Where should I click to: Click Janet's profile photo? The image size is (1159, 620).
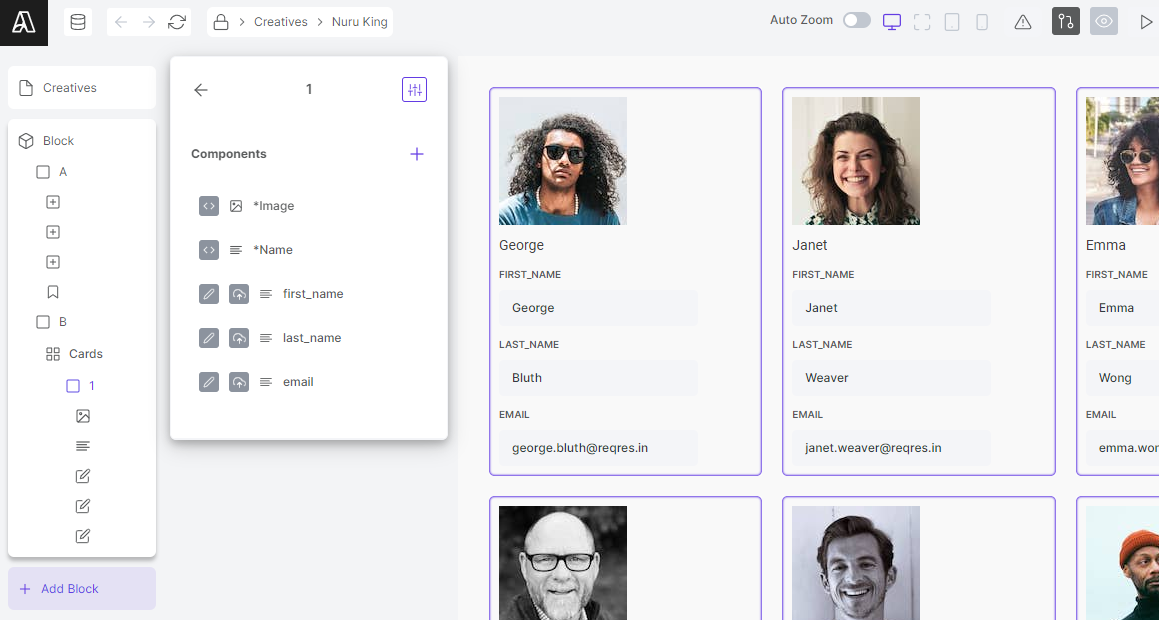coord(856,161)
